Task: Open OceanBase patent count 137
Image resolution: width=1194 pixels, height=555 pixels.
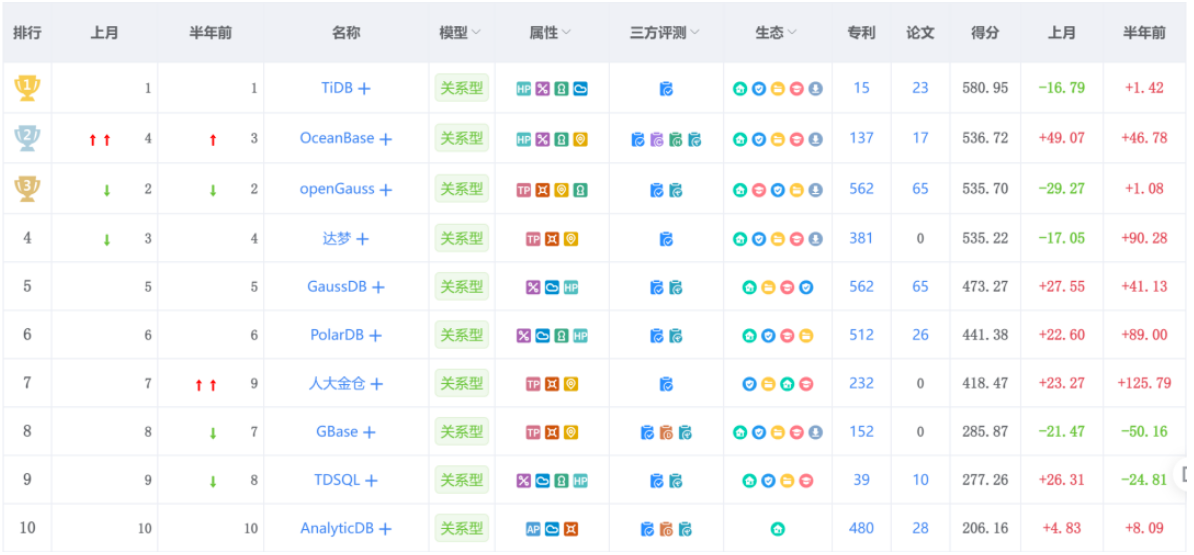Action: coord(861,138)
